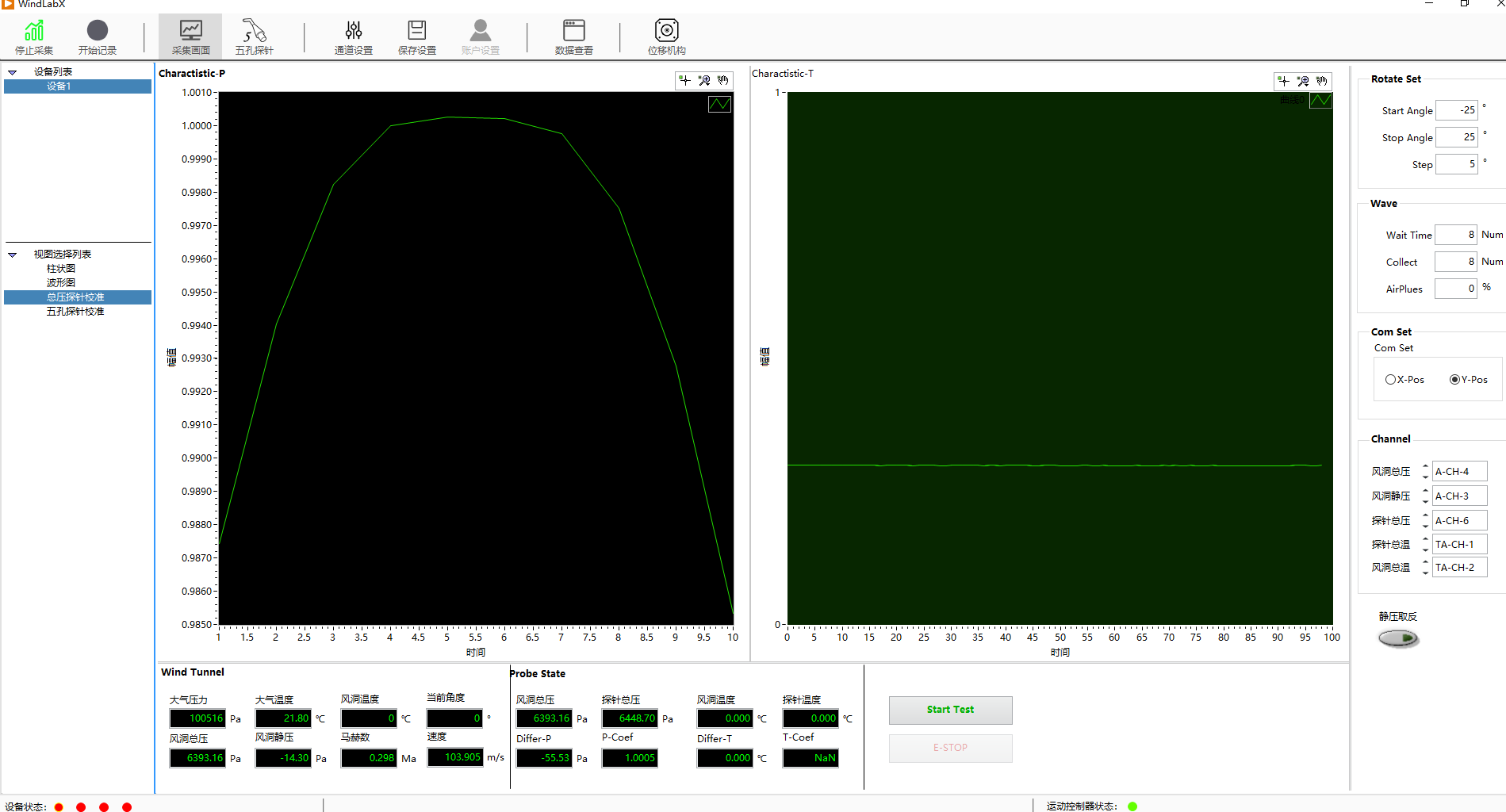Click the T-Coef NaN value

coord(810,758)
